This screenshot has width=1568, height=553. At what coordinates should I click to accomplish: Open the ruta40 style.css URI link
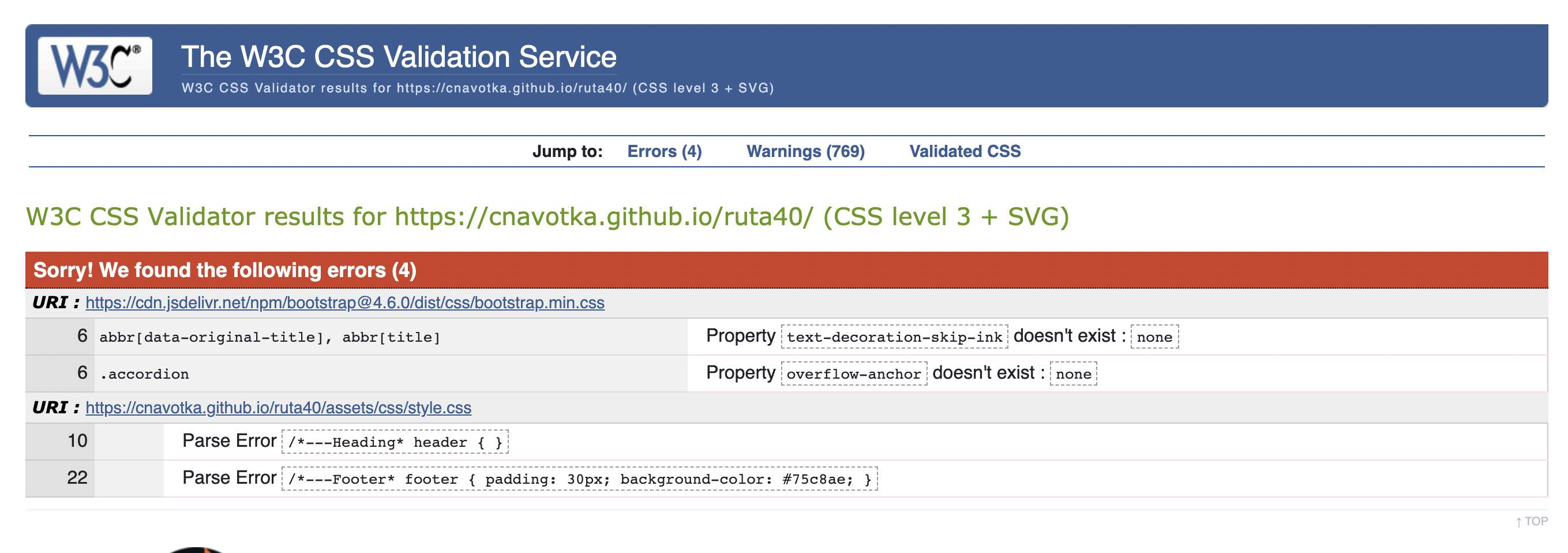coord(278,408)
